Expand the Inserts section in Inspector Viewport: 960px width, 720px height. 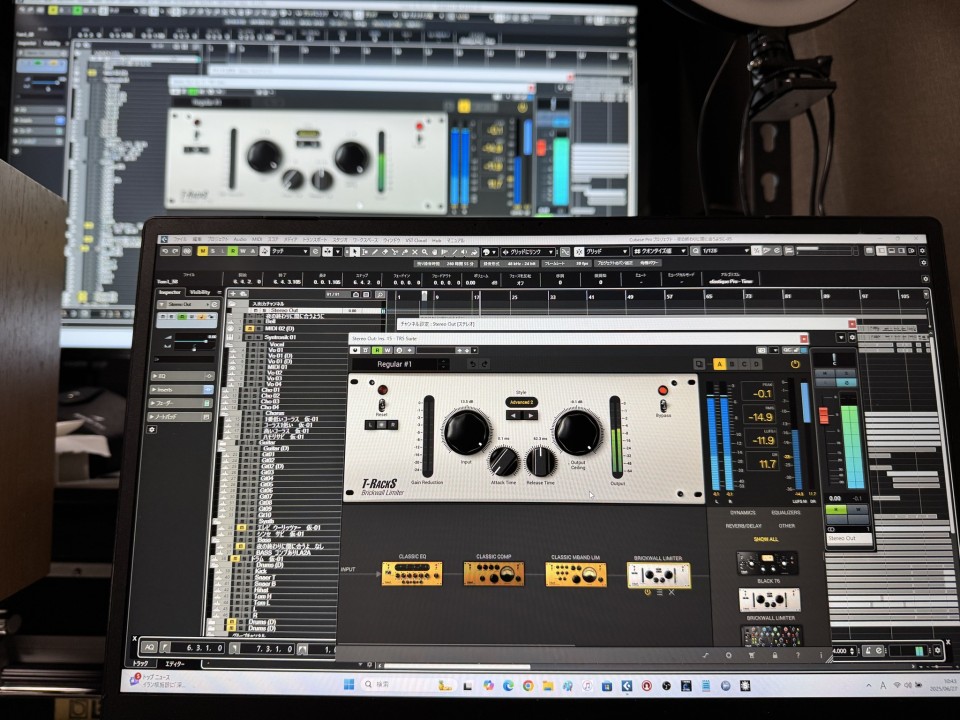click(x=182, y=389)
